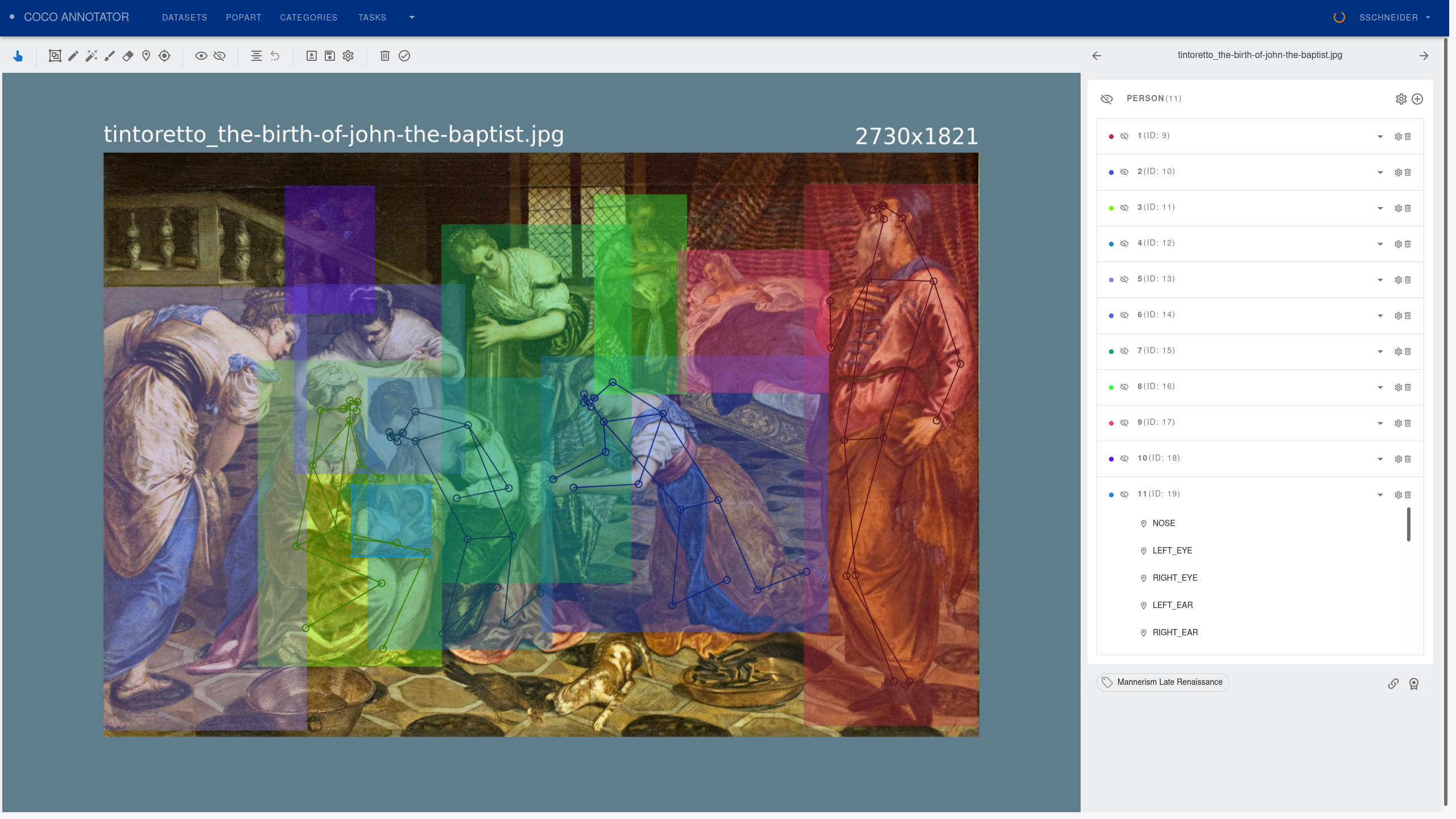Select the hand select tool

pyautogui.click(x=18, y=56)
